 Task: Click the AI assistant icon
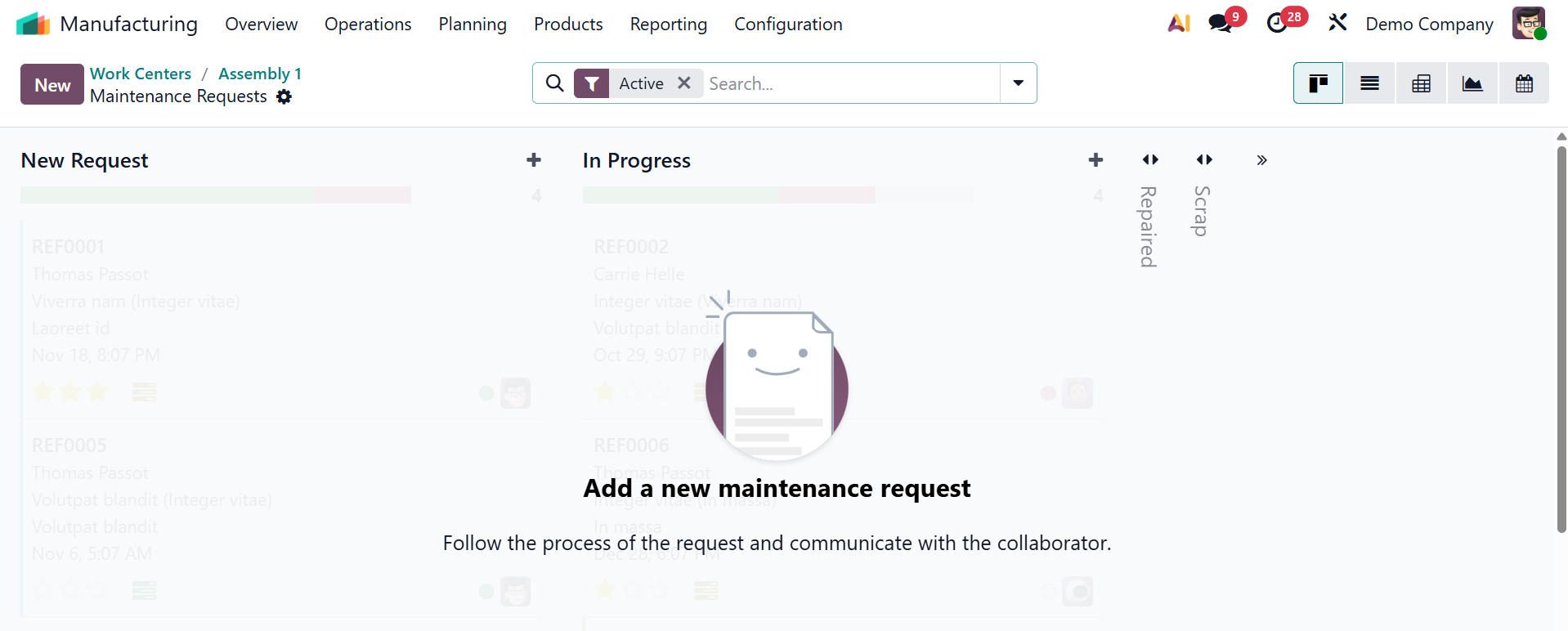click(x=1179, y=24)
